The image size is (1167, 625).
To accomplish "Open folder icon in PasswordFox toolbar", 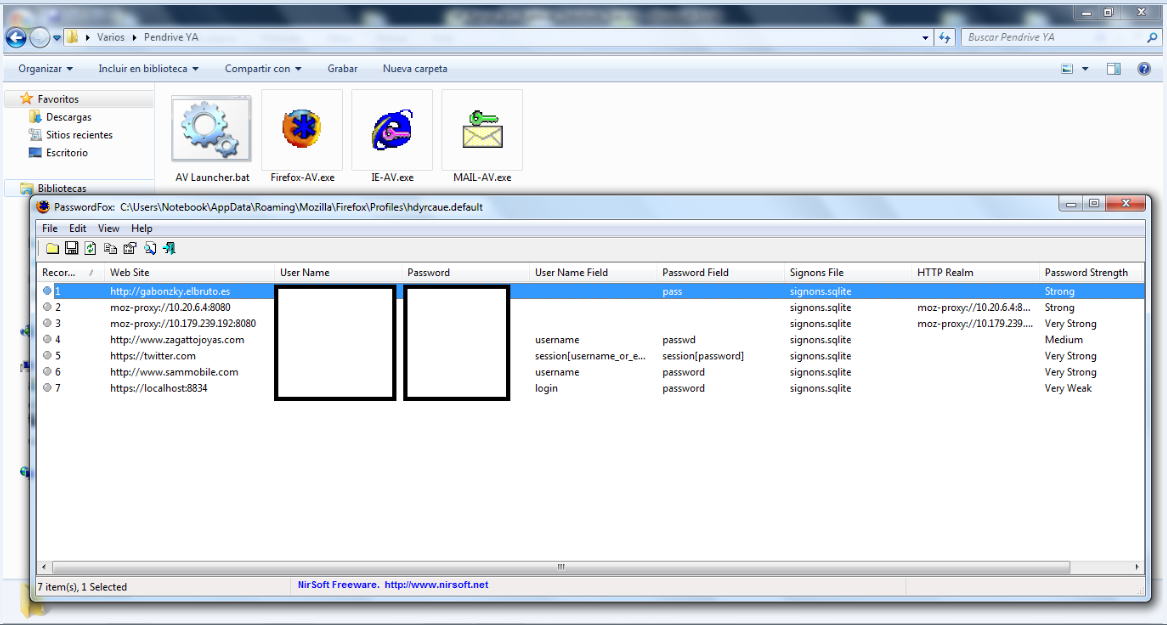I will click(52, 249).
